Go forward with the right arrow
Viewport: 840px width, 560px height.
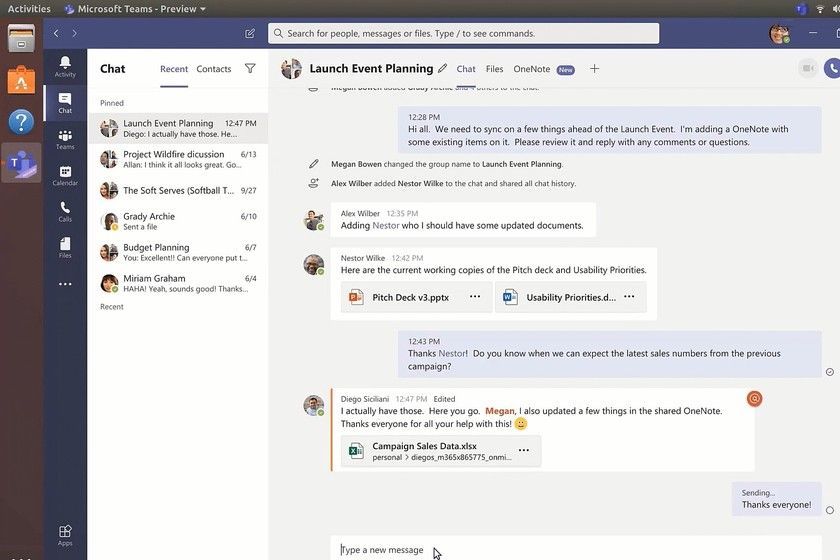click(74, 33)
